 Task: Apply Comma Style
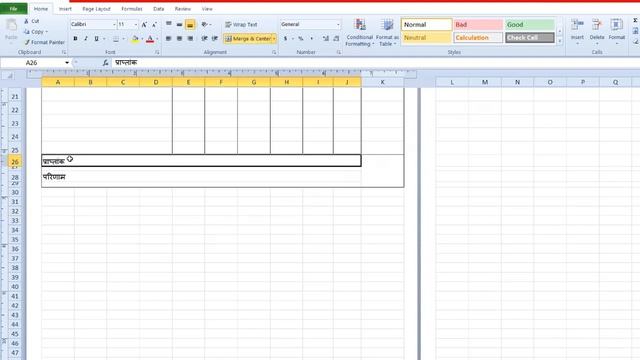(311, 38)
